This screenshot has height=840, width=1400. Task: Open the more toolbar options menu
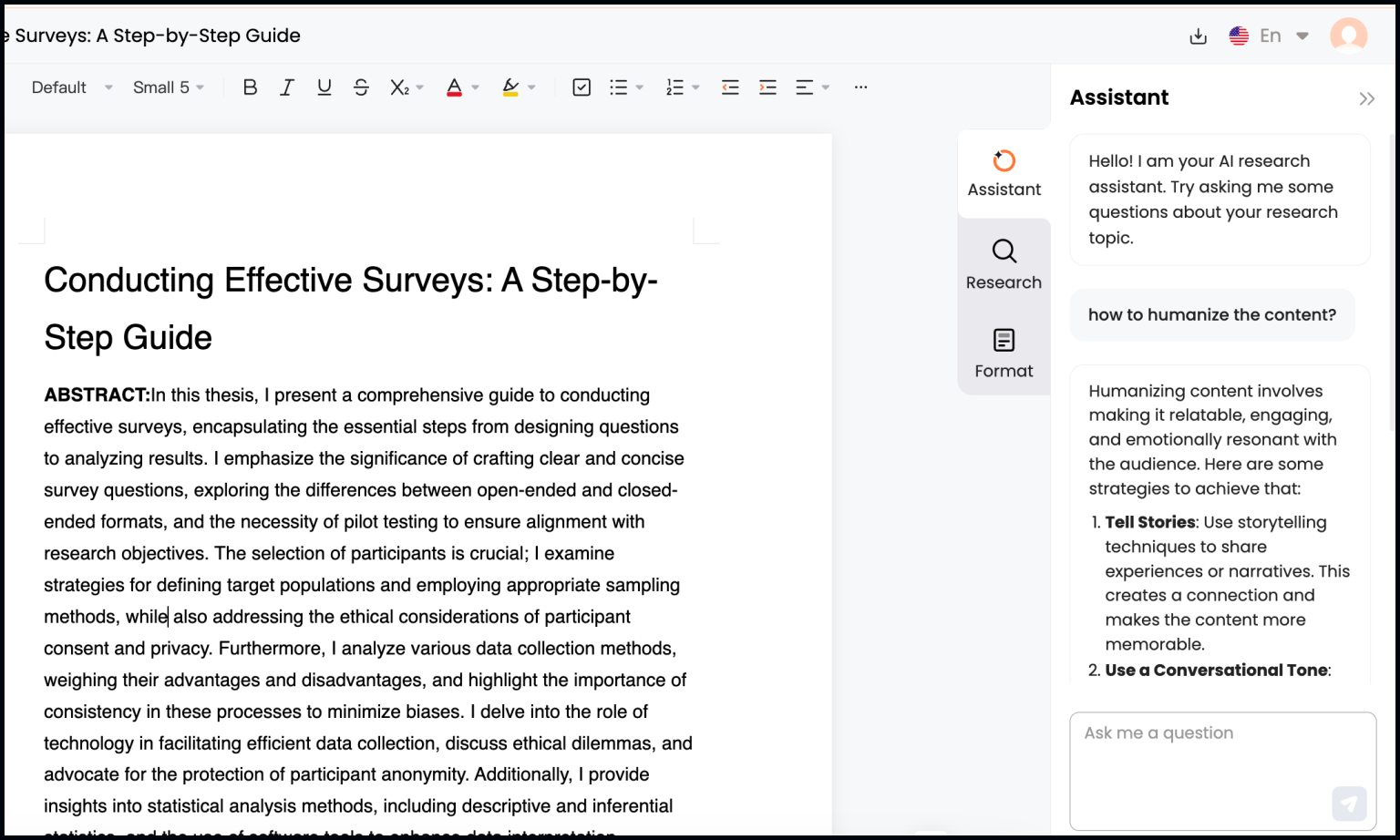tap(860, 87)
